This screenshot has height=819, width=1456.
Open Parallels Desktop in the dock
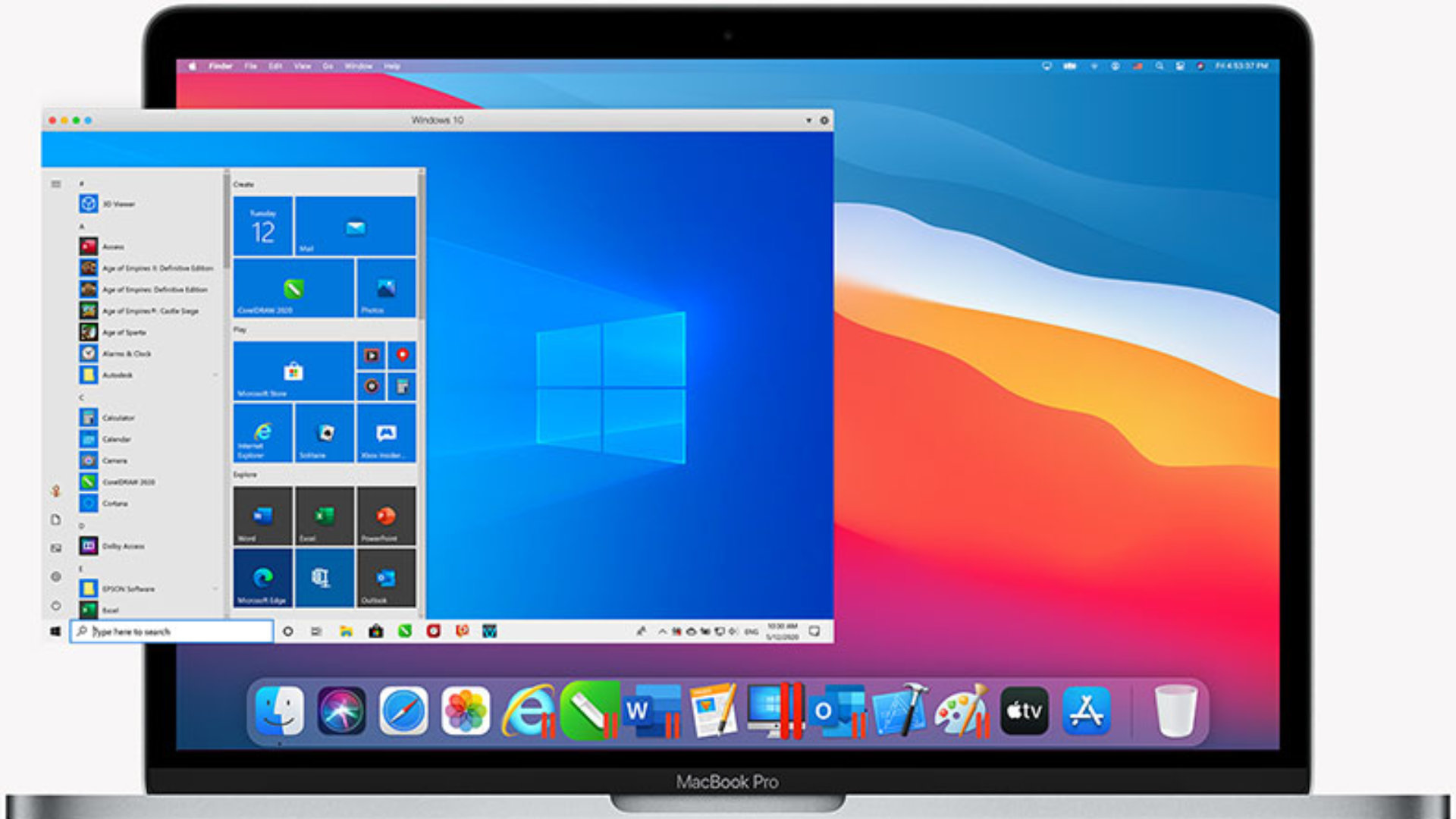click(x=775, y=711)
